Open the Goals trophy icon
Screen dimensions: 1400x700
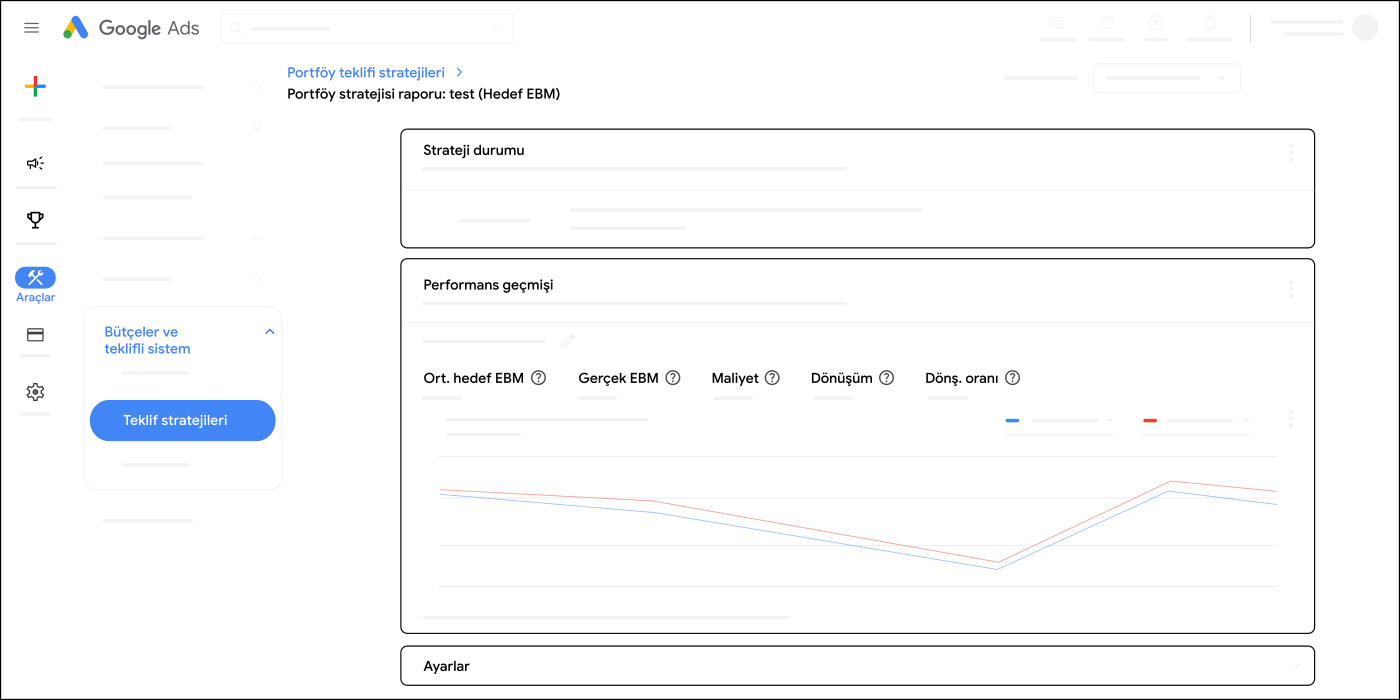pyautogui.click(x=35, y=220)
